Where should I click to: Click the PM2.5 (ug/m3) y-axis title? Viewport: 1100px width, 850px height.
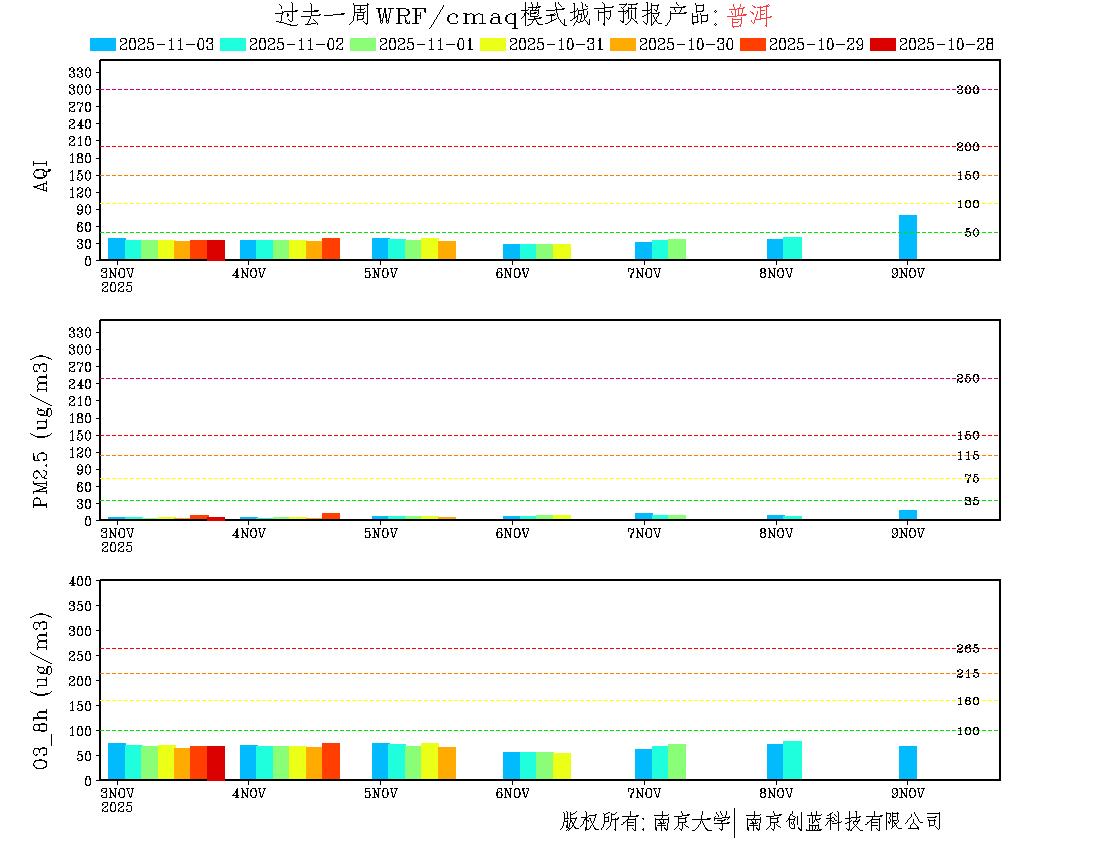coord(42,431)
